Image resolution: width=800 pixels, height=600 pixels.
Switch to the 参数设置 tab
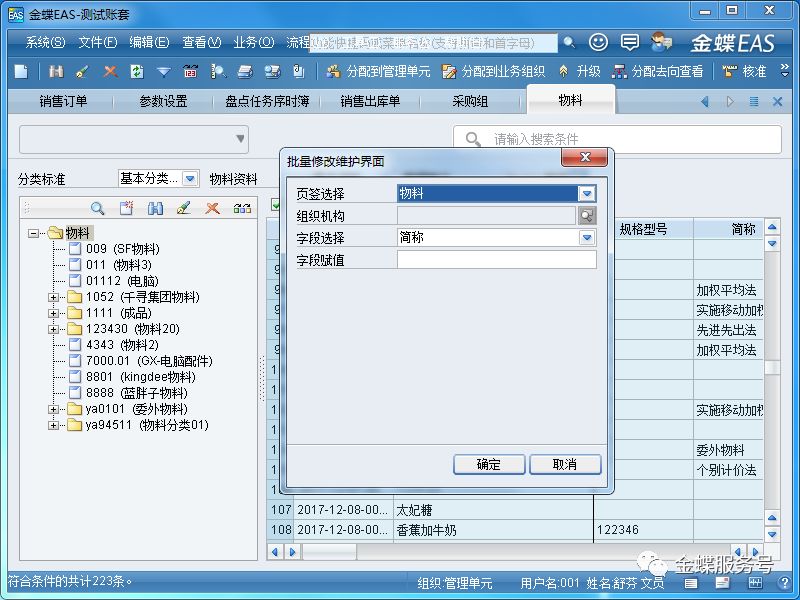163,102
